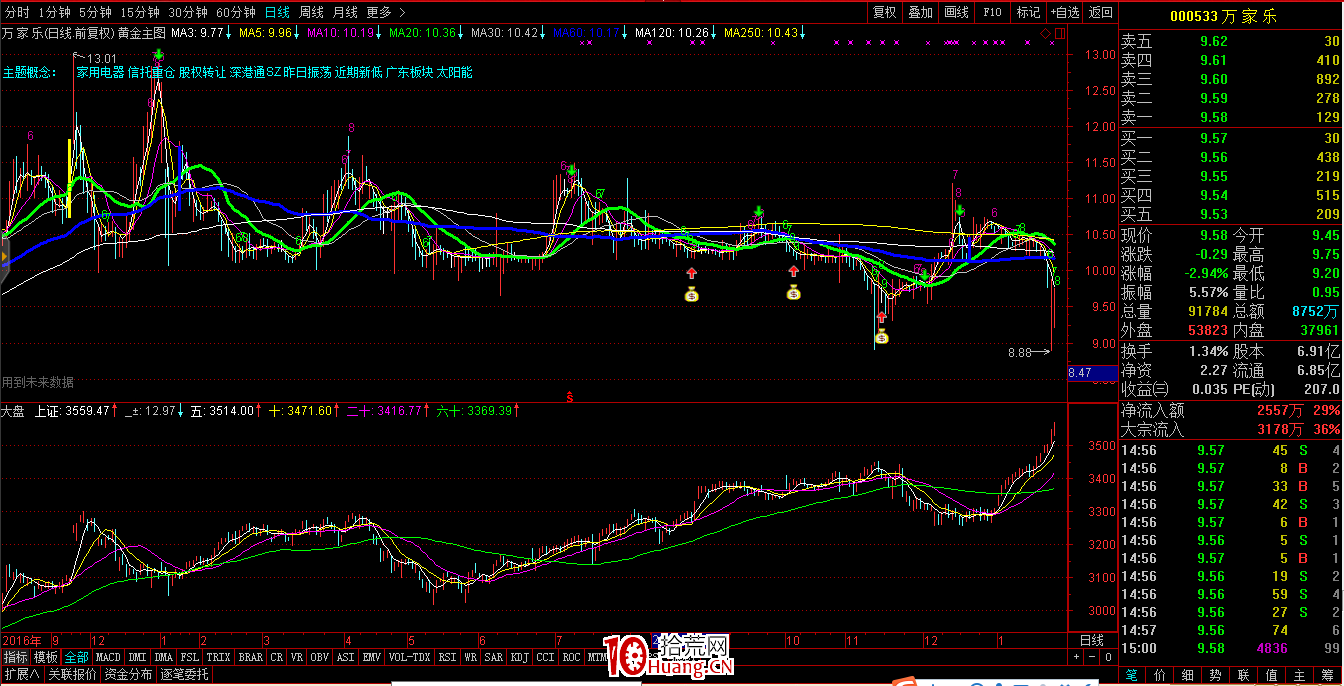Click the 家用电器 concept tag
This screenshot has height=686, width=1344.
click(100, 73)
